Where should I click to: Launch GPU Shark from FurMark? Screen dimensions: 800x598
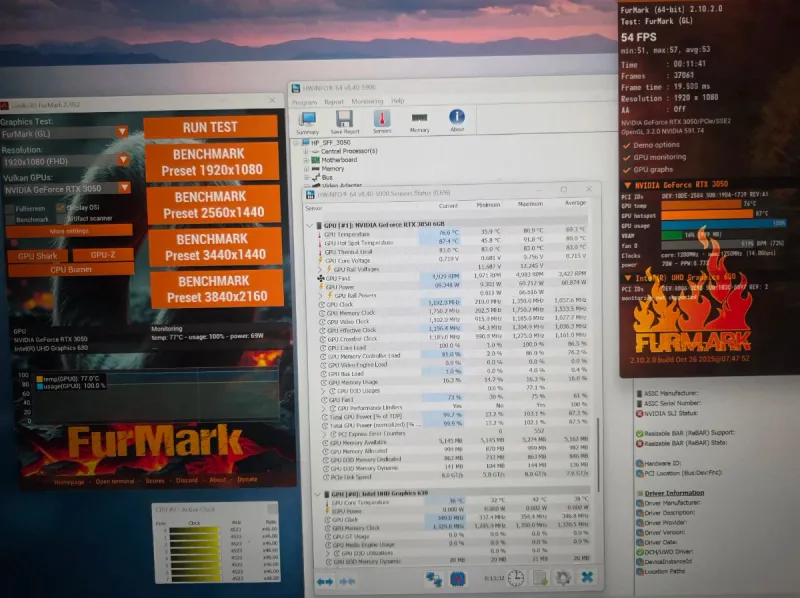[x=37, y=256]
